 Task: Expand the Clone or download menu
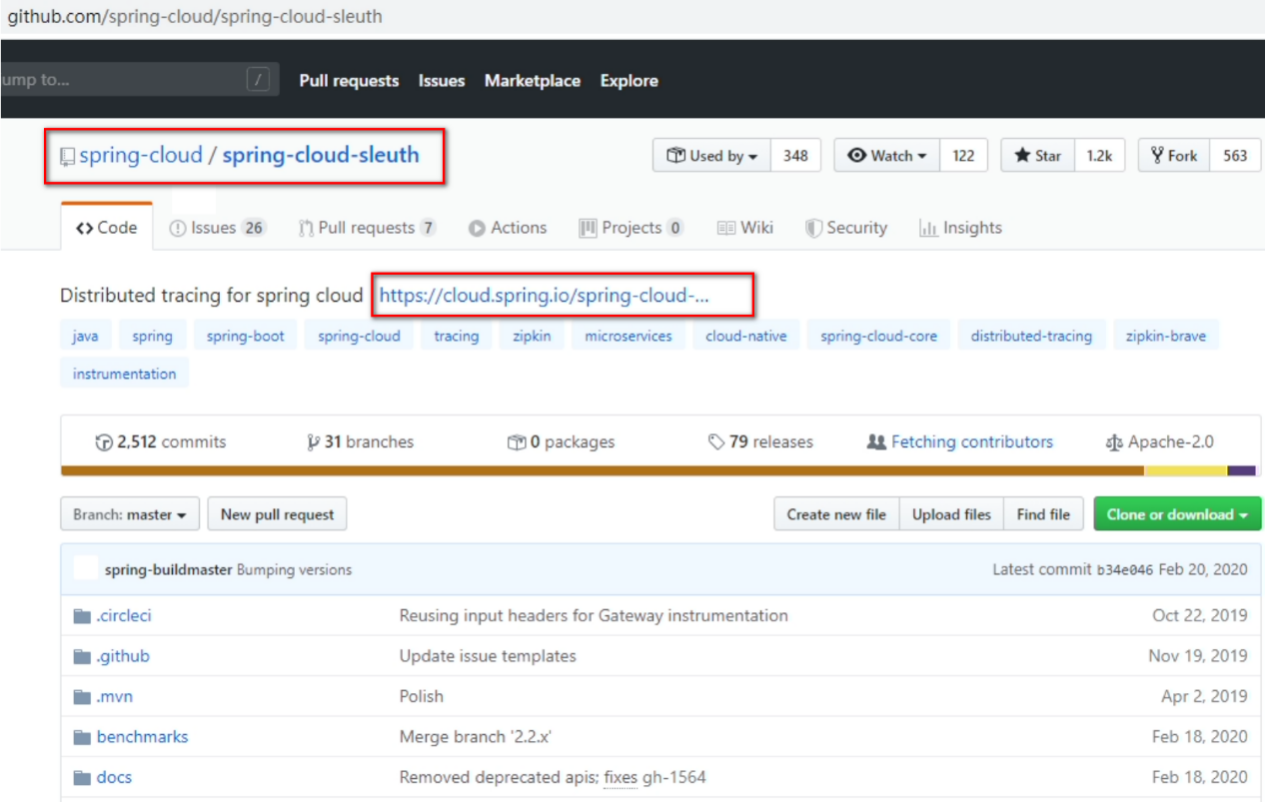1177,515
